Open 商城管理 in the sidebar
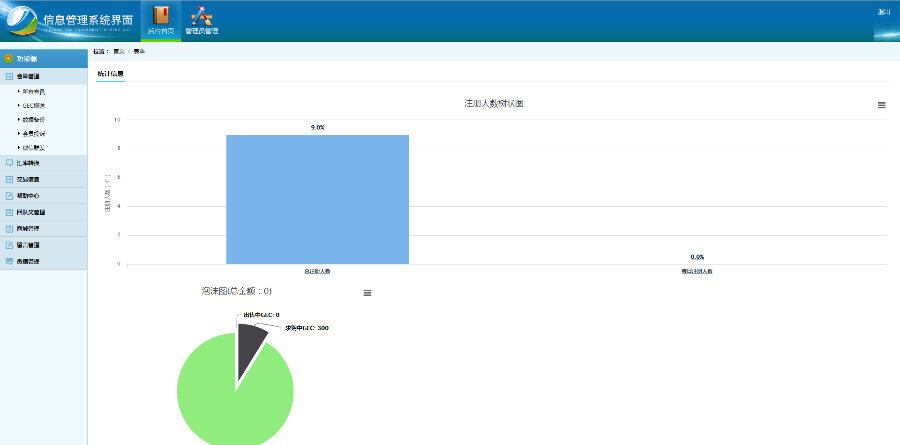The height and width of the screenshot is (445, 900). click(44, 229)
